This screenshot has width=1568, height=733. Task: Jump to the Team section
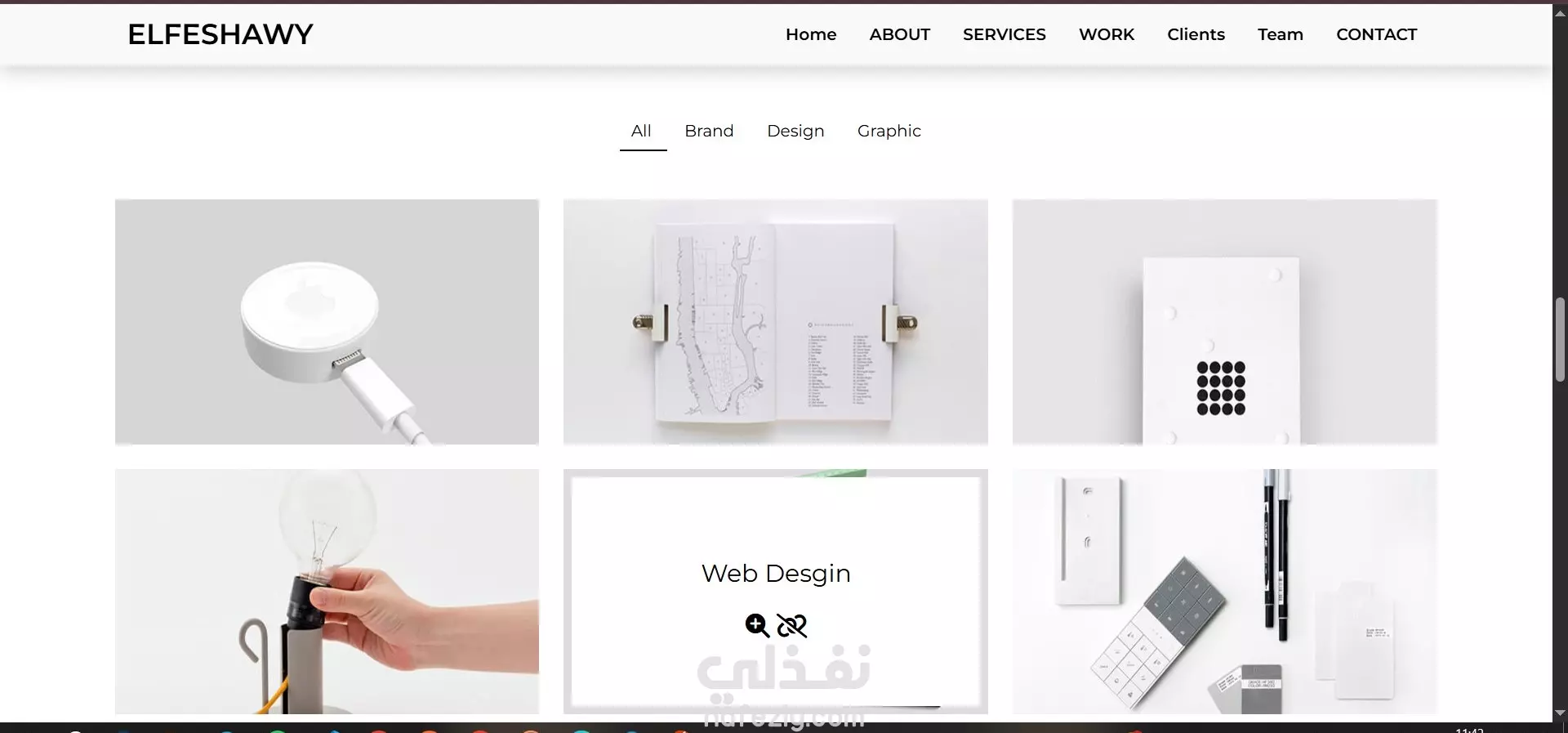(1281, 34)
